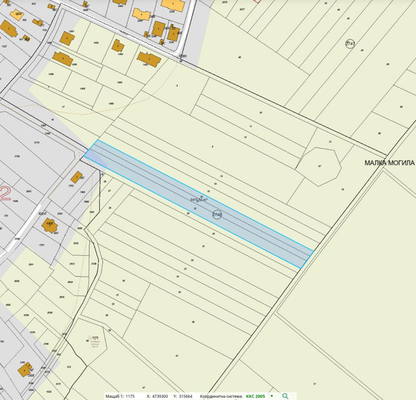
Task: Select the small orange building near highlighted parcel's west end
Action: pos(77,177)
